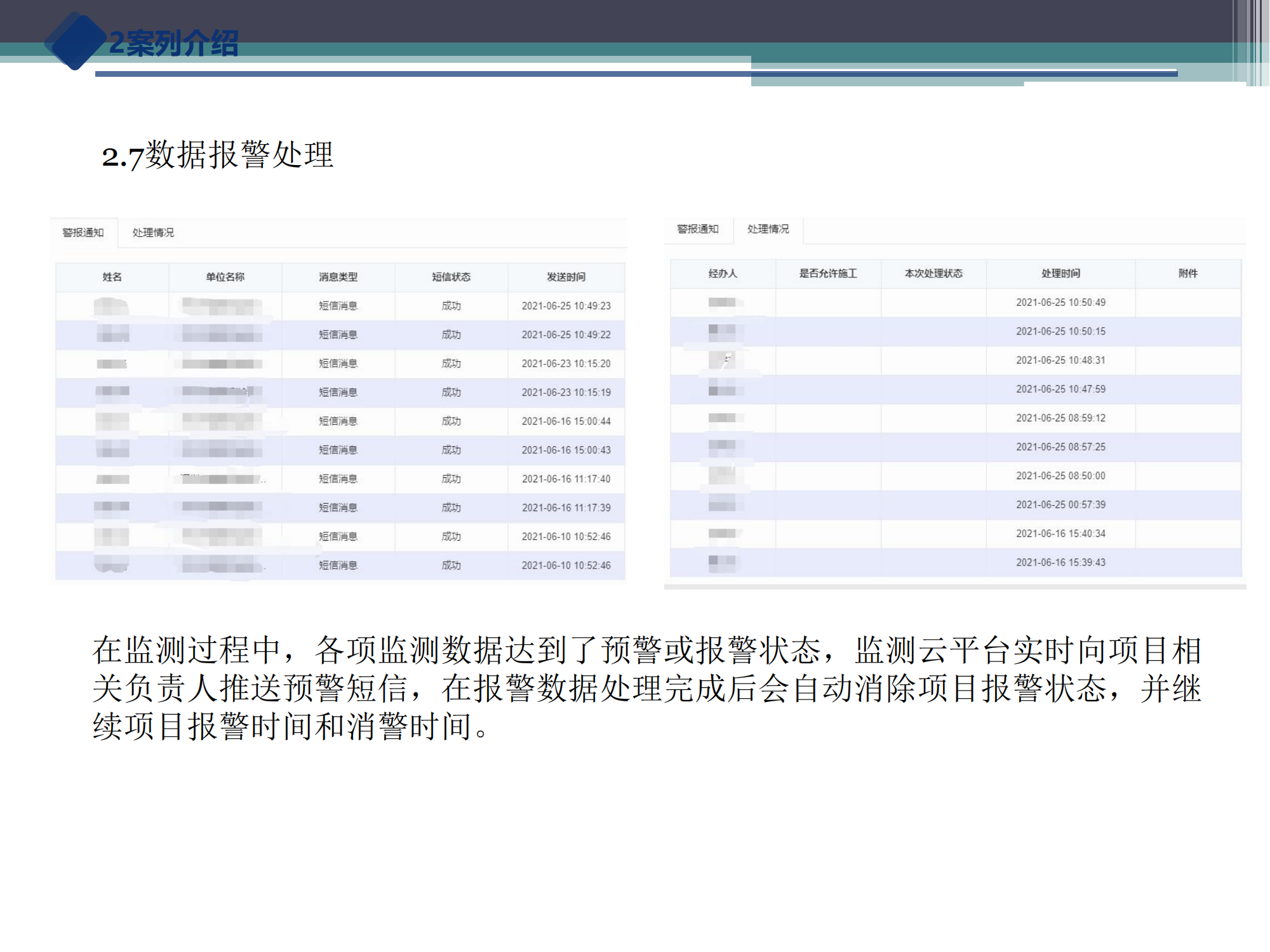Viewport: 1270px width, 952px height.
Task: Select processing time 2021-06-16 15:40:34
Action: (x=1061, y=534)
